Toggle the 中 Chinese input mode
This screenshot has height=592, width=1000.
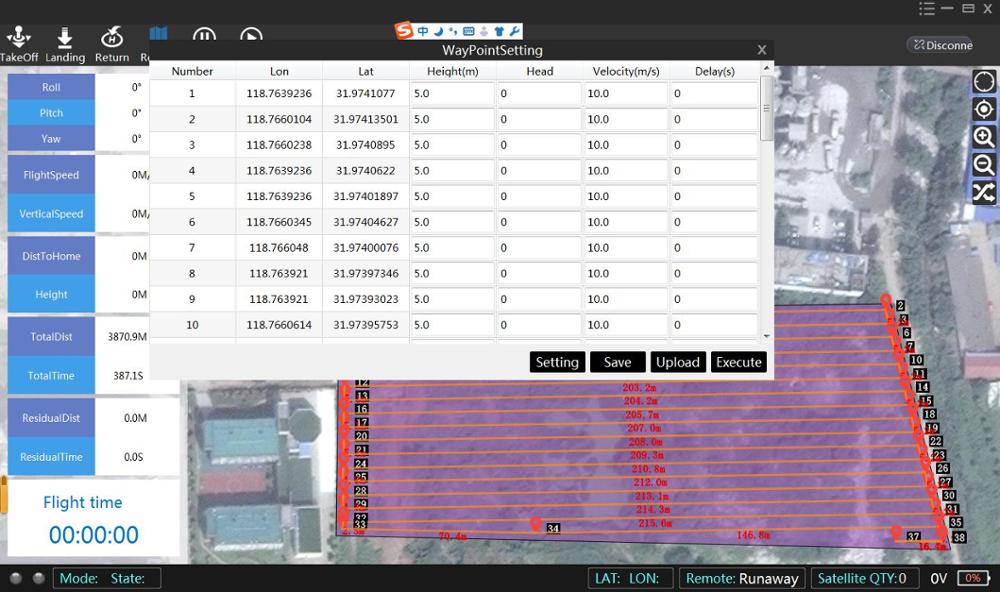point(423,31)
